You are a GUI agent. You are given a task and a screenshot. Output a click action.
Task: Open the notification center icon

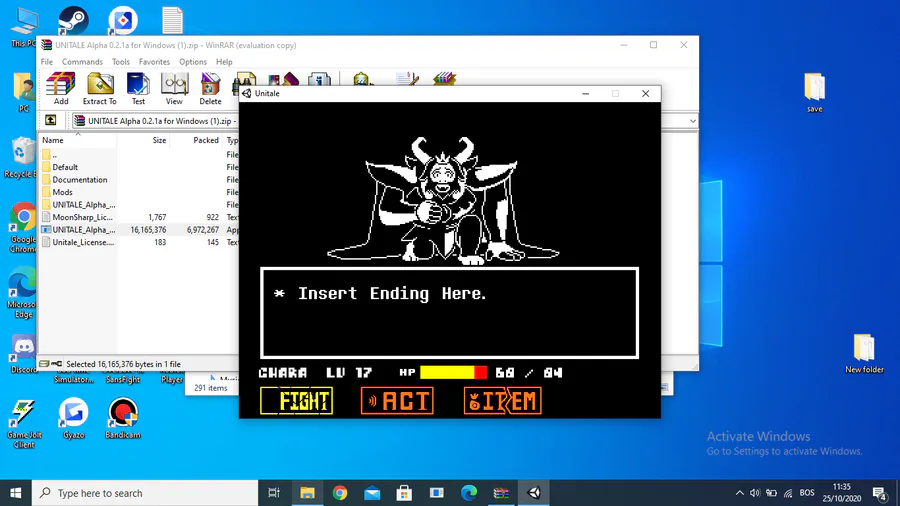pyautogui.click(x=879, y=493)
